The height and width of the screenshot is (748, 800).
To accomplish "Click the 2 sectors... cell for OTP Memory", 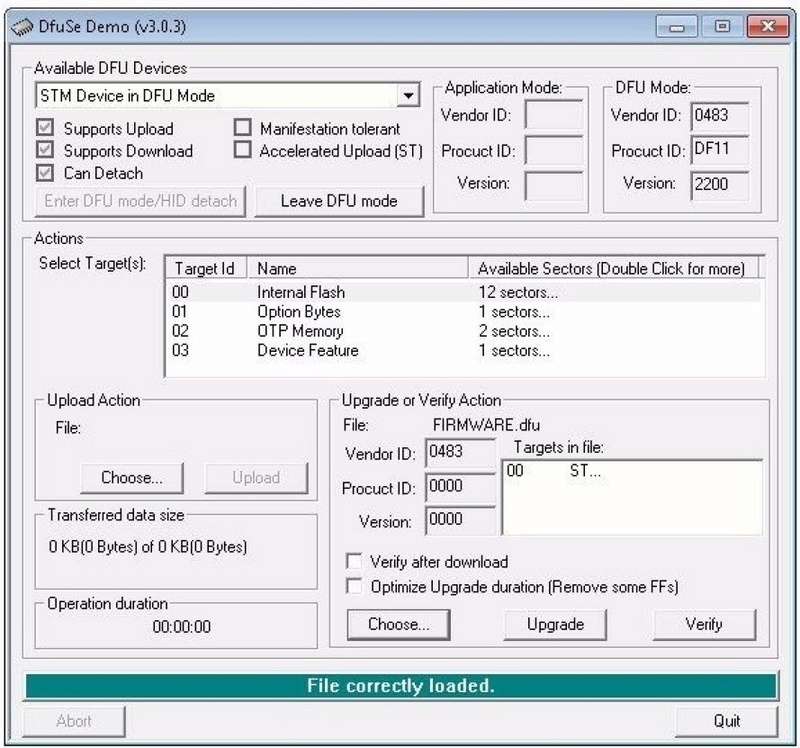I will 514,331.
